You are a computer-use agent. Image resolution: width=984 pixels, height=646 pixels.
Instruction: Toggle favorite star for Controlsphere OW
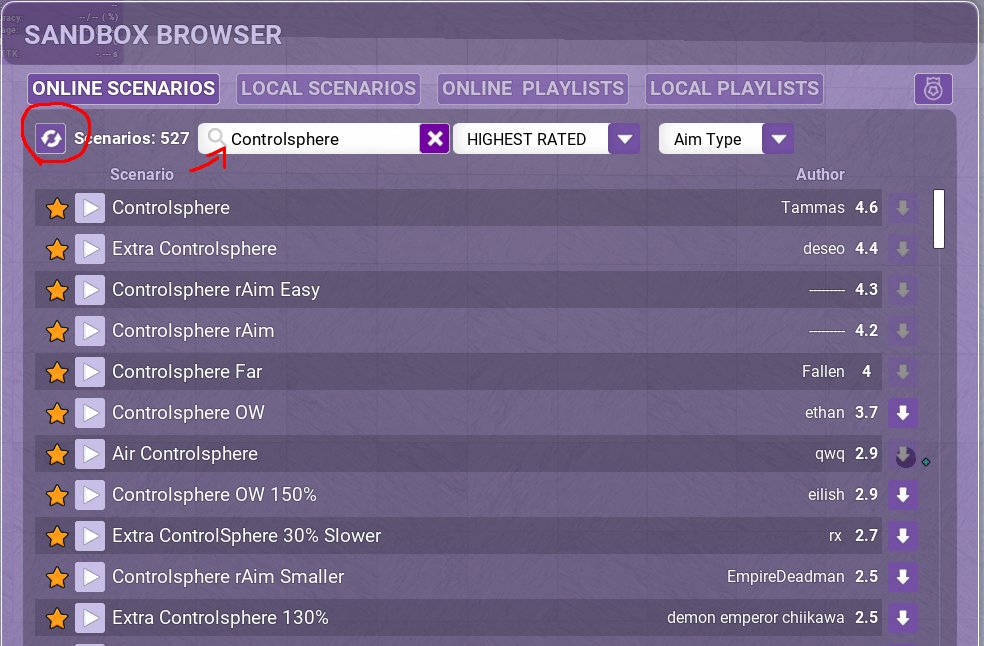click(x=57, y=413)
